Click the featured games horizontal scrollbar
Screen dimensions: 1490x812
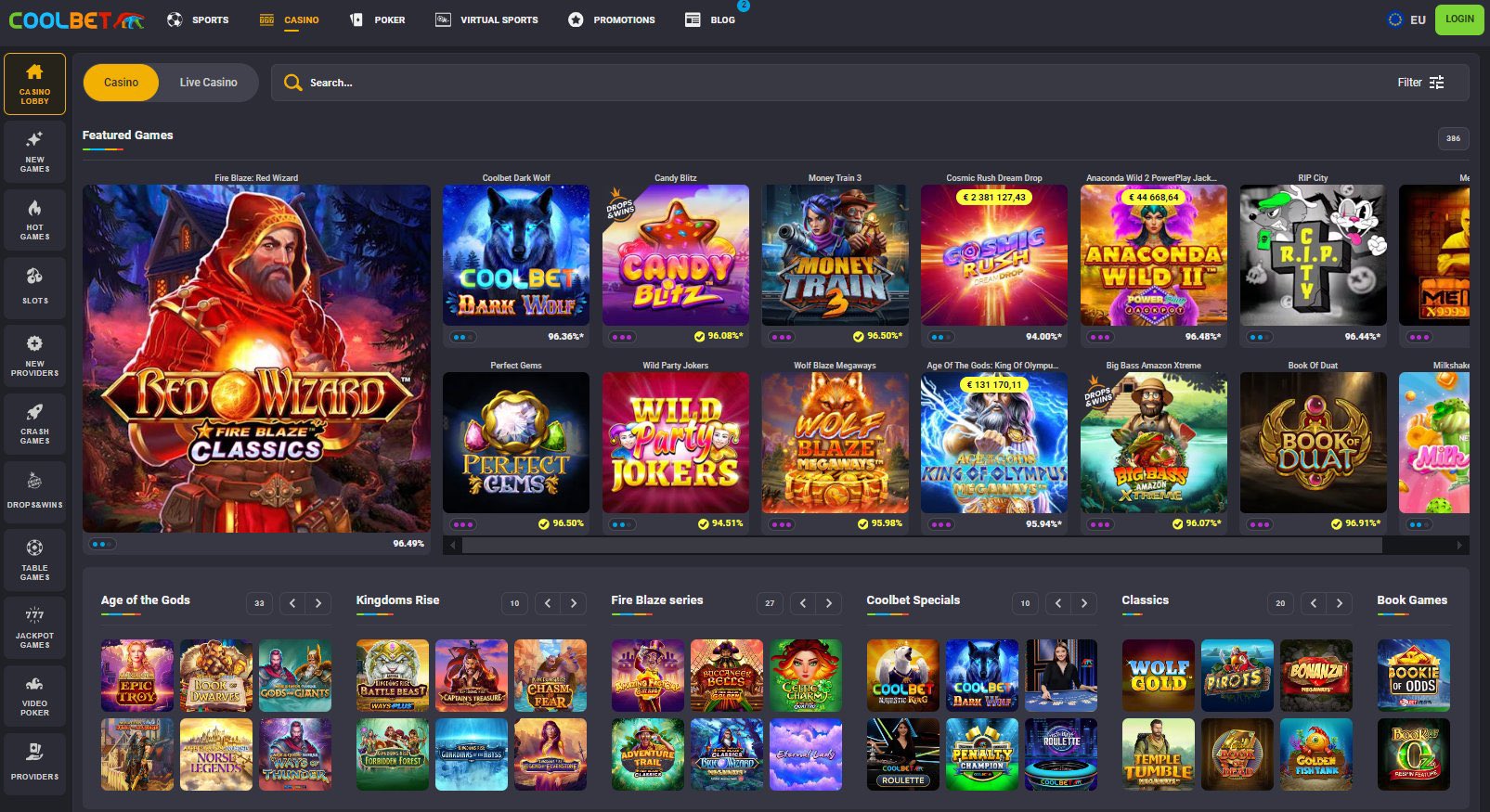[x=922, y=546]
